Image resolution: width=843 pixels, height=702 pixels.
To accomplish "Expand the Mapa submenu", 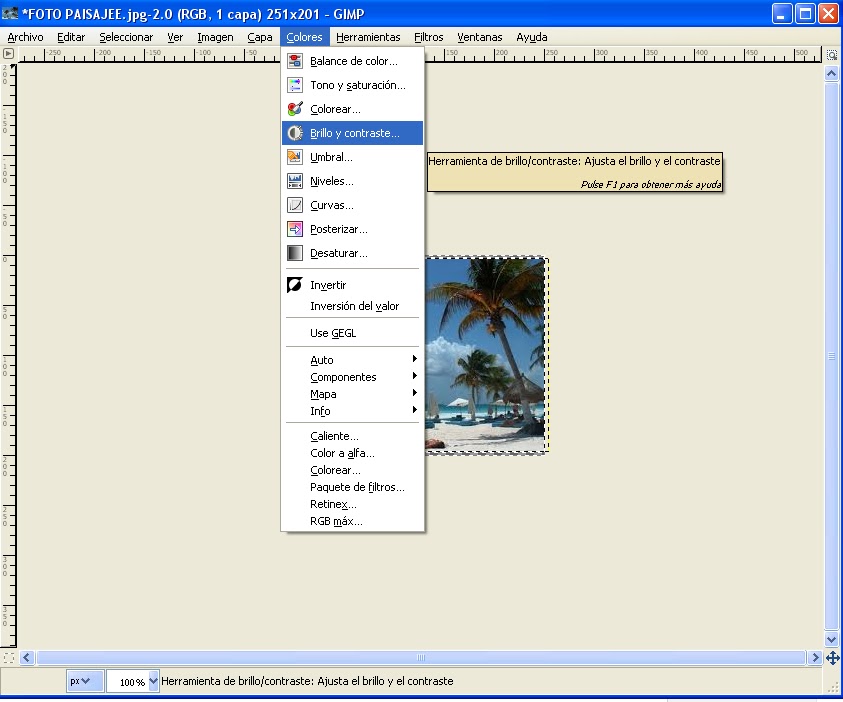I will 352,394.
